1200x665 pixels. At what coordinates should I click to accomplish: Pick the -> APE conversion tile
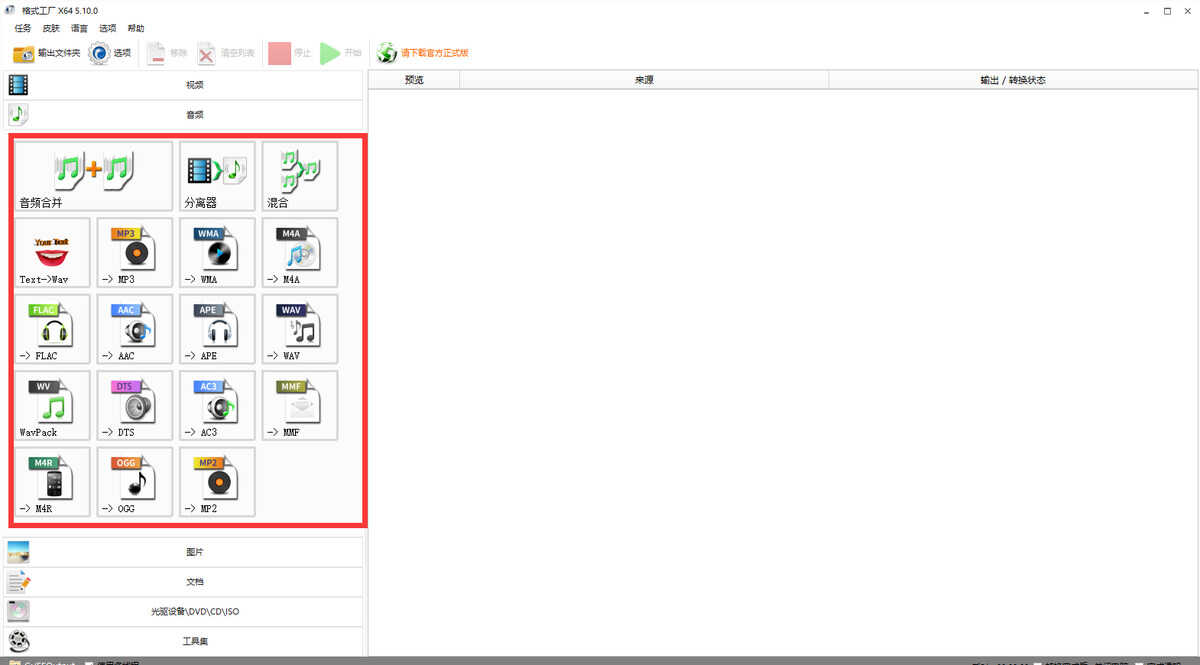coord(217,329)
